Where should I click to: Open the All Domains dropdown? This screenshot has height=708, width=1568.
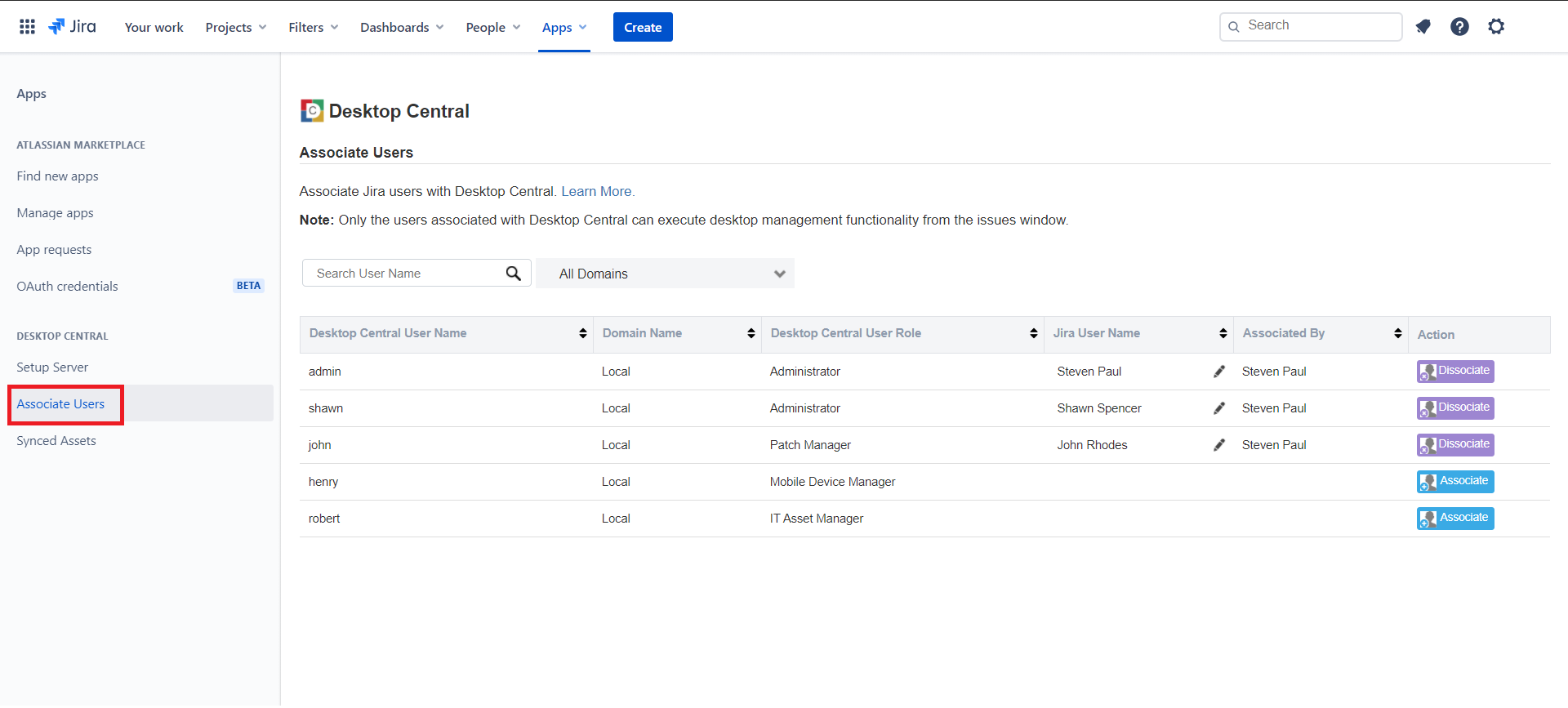pos(665,274)
